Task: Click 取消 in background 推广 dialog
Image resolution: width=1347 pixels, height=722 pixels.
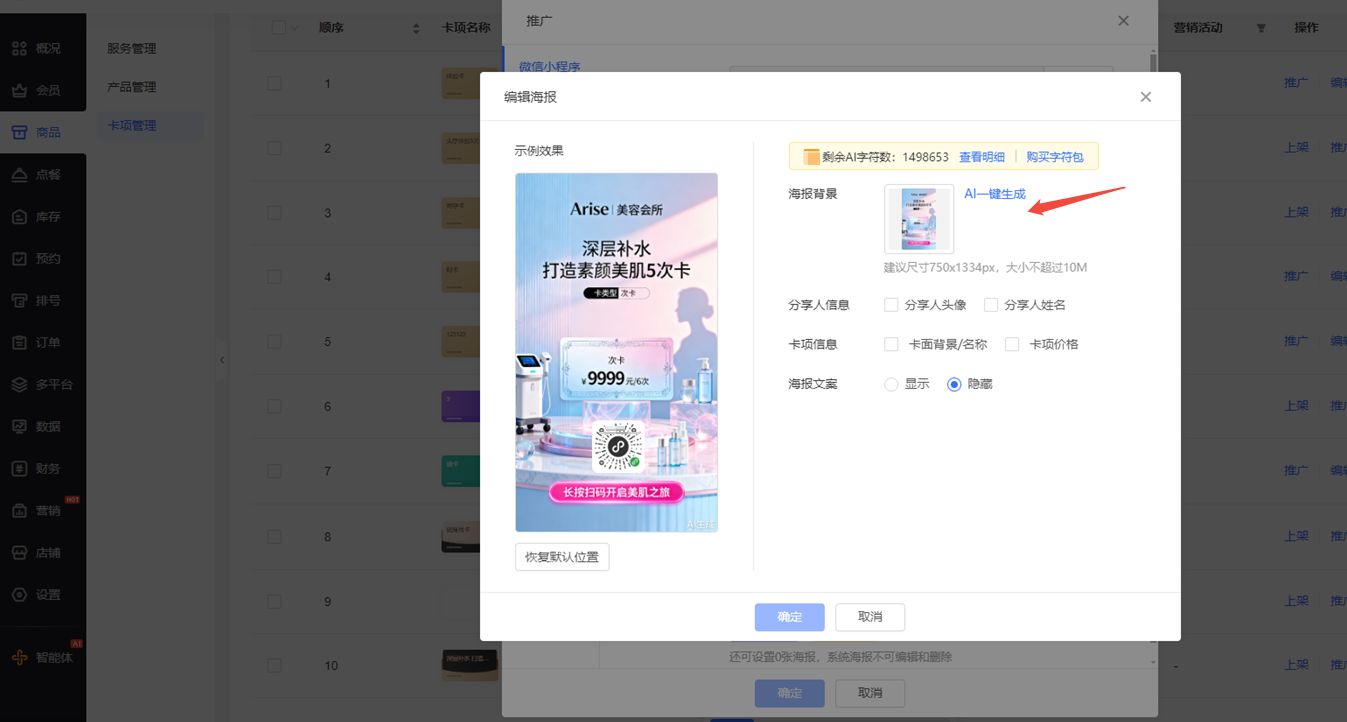Action: pos(870,693)
